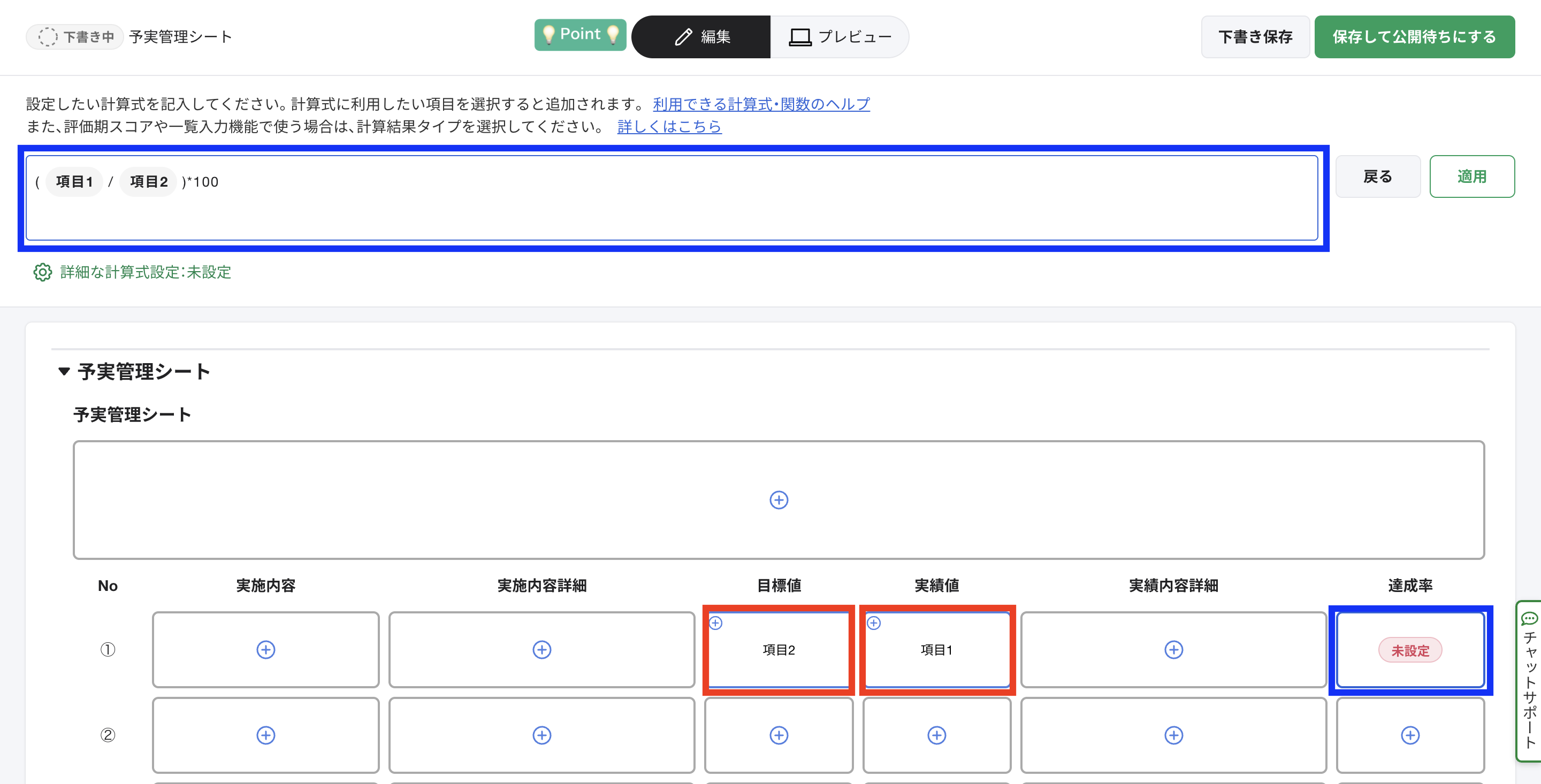Click the laptop icon on プレビュー tab

tap(800, 37)
